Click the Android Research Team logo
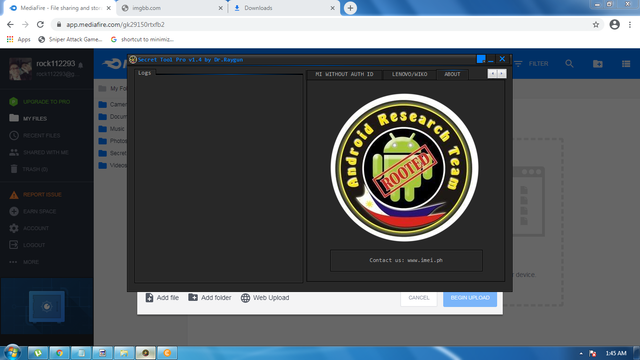Screen dimensions: 640x360 404,168
